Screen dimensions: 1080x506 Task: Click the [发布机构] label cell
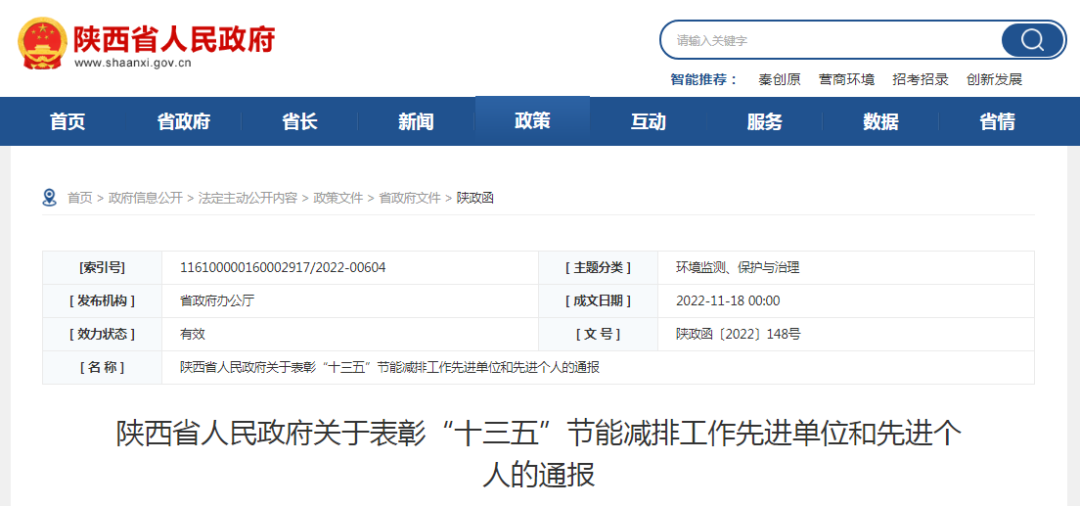click(x=102, y=301)
